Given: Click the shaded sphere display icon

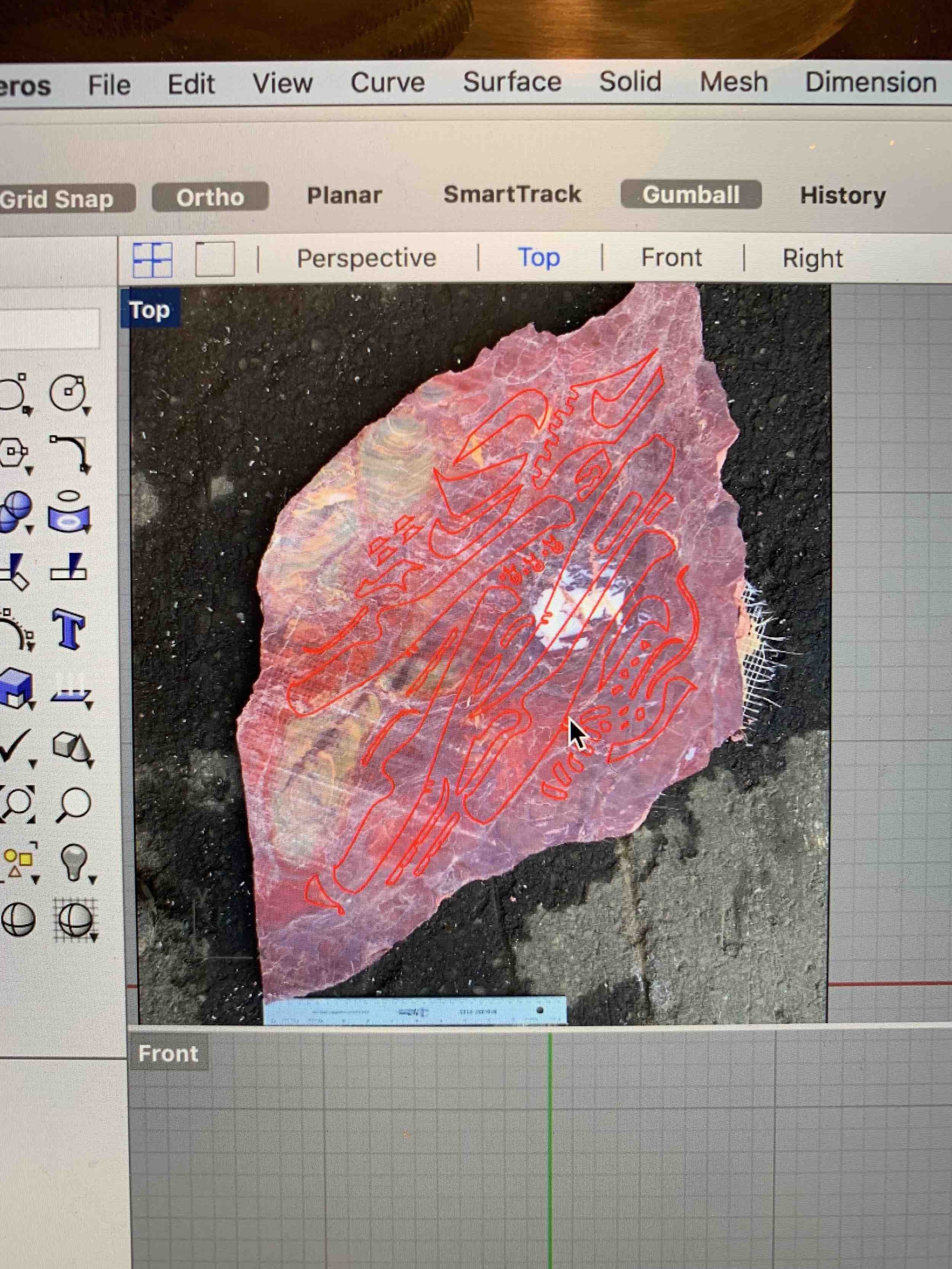Looking at the screenshot, I should (18, 920).
